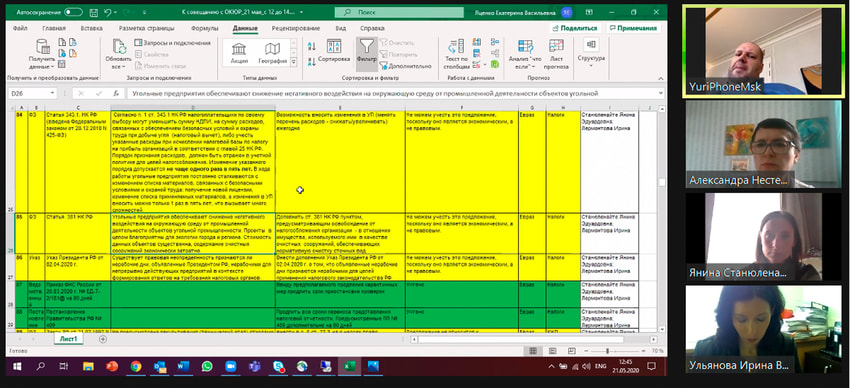
Task: Switch to the Формулы tab
Action: (205, 28)
